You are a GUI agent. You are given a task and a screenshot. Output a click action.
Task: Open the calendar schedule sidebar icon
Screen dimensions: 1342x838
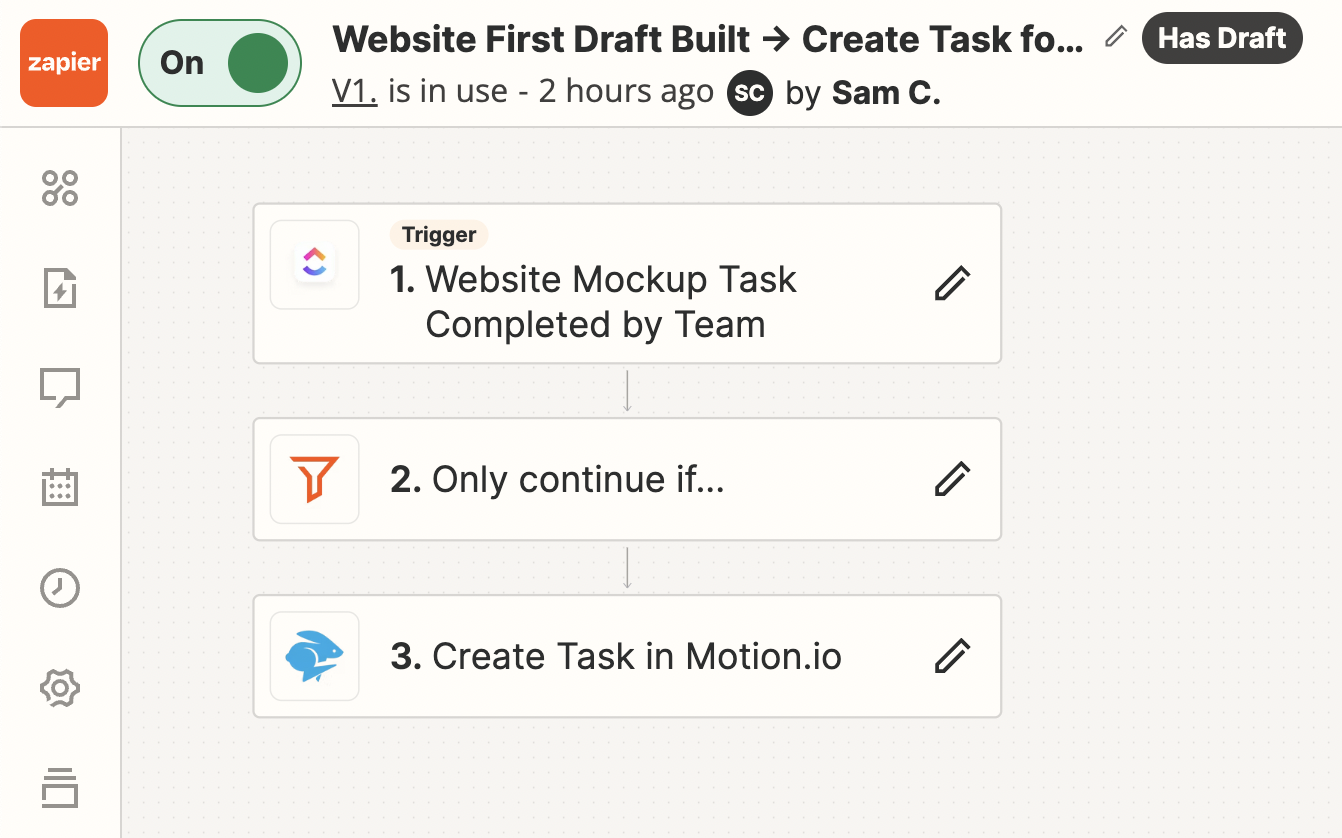(60, 488)
